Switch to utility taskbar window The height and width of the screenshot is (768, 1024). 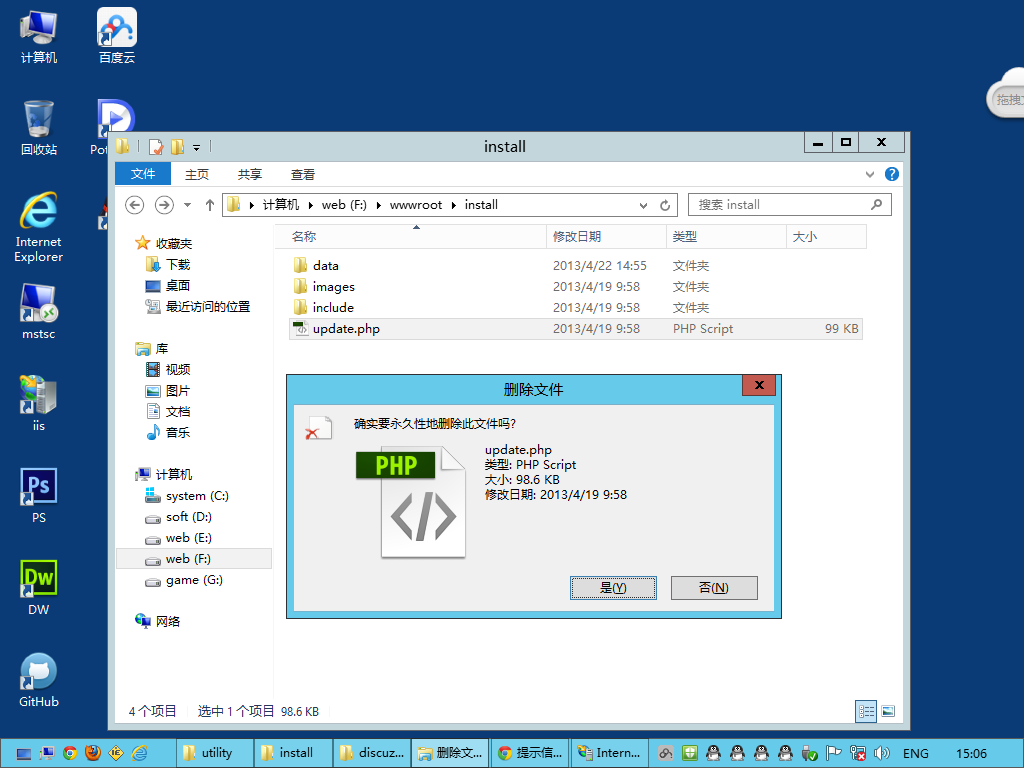214,753
